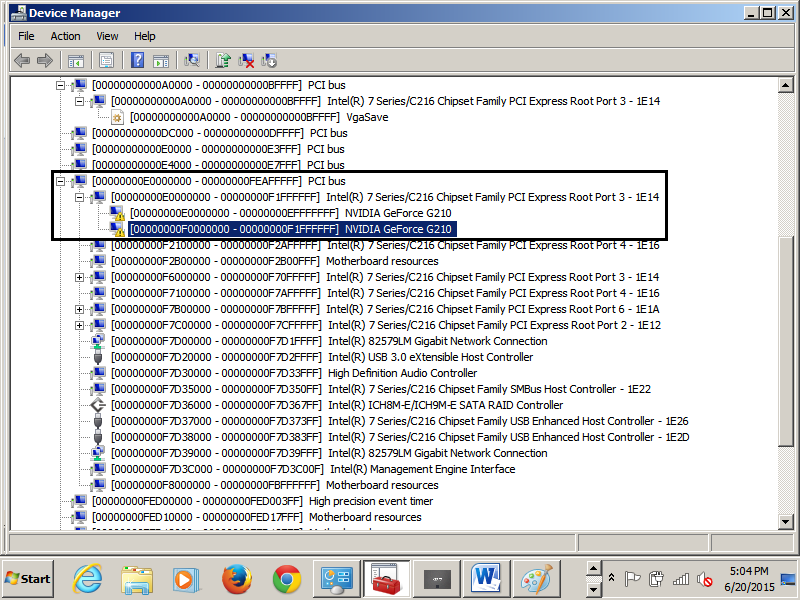Select High precision event timer entry
Viewport: 800px width, 600px height.
pos(263,502)
